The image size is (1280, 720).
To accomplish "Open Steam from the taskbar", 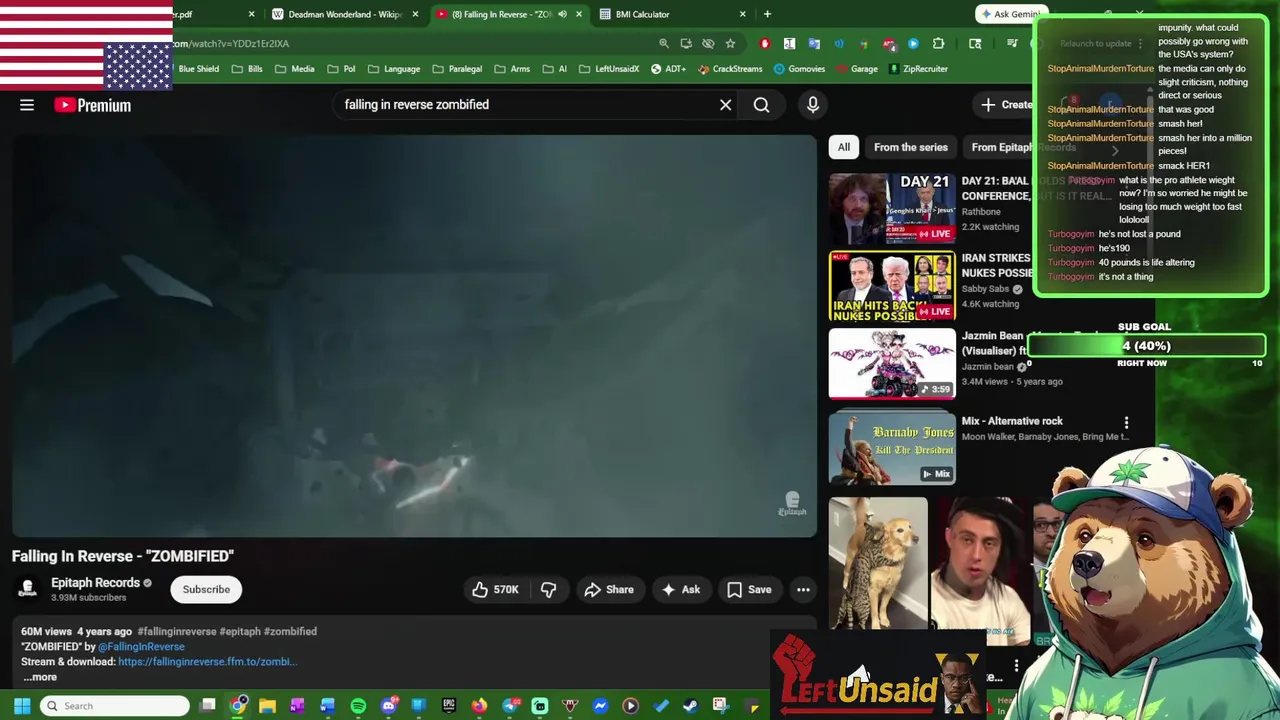I will pyautogui.click(x=691, y=706).
